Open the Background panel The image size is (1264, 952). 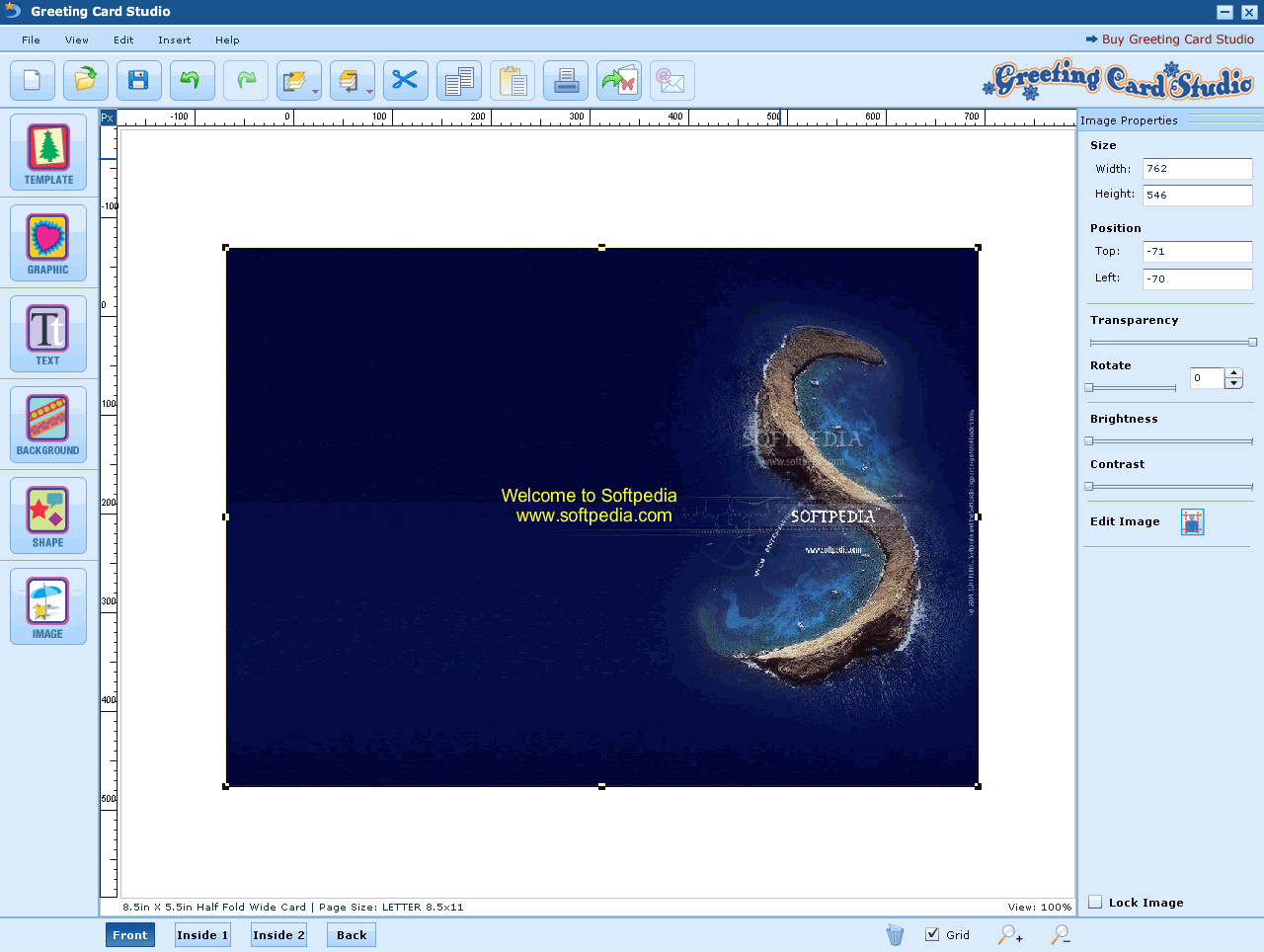coord(48,426)
